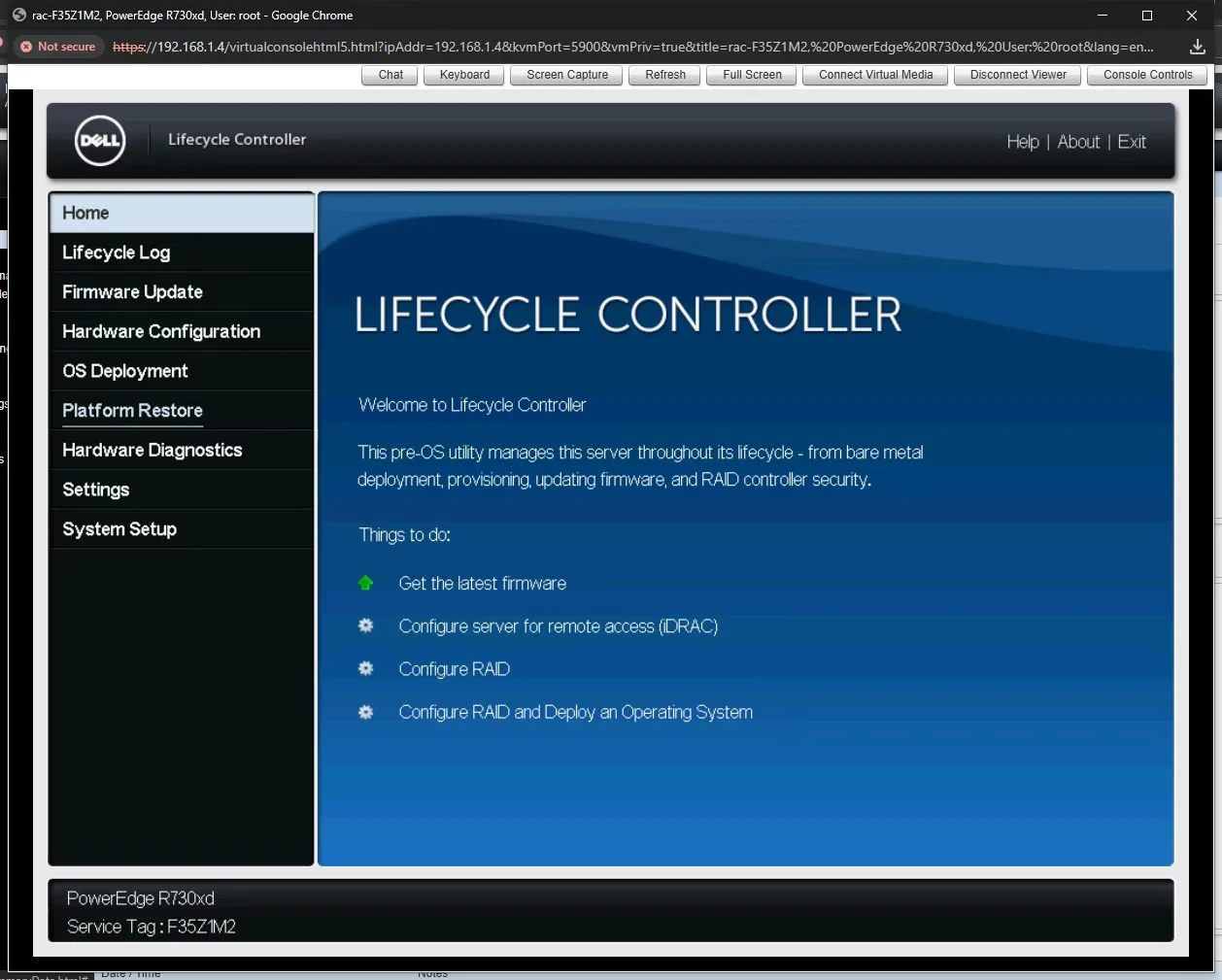
Task: Click the green arrow firmware icon
Action: tap(366, 583)
